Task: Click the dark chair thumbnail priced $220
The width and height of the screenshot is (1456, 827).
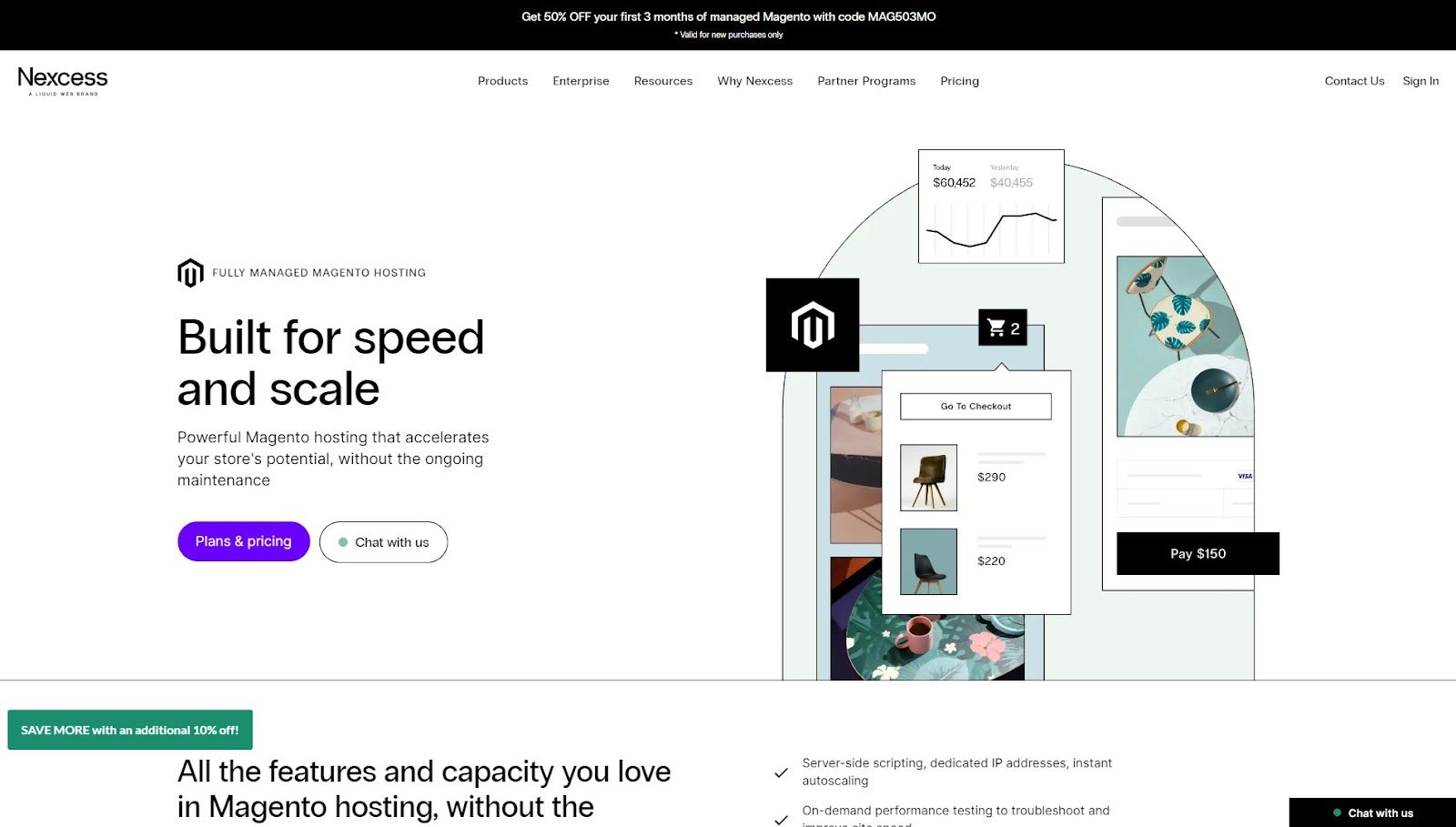Action: click(x=928, y=561)
